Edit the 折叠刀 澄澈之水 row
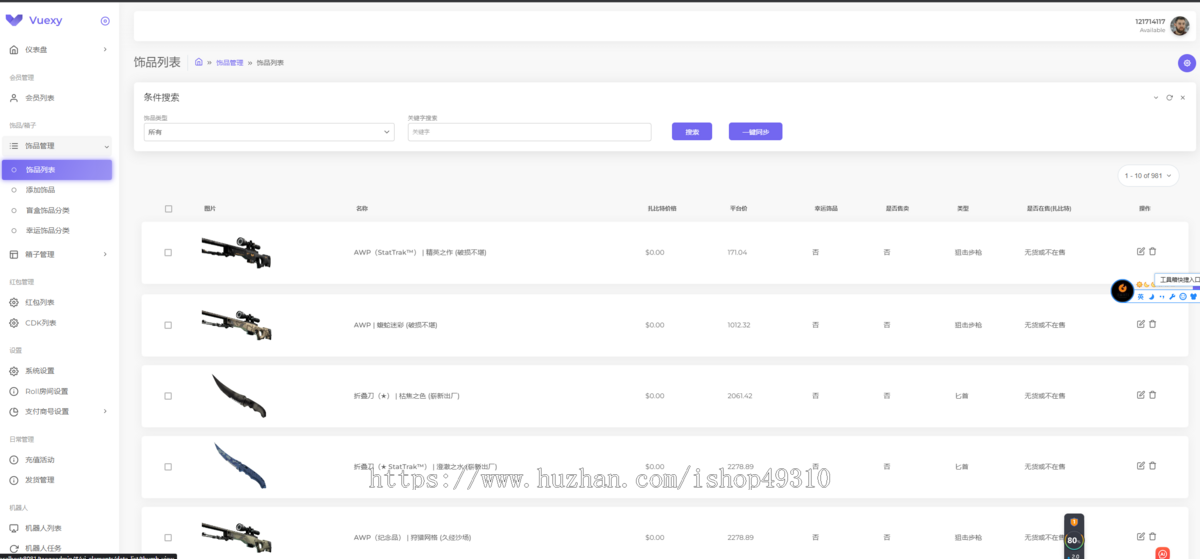Viewport: 1200px width, 559px height. pos(1141,466)
